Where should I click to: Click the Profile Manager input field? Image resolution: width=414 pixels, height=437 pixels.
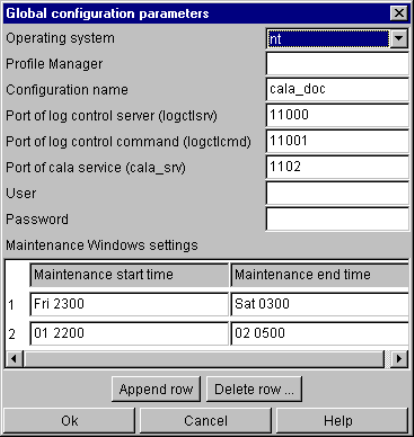[x=337, y=63]
